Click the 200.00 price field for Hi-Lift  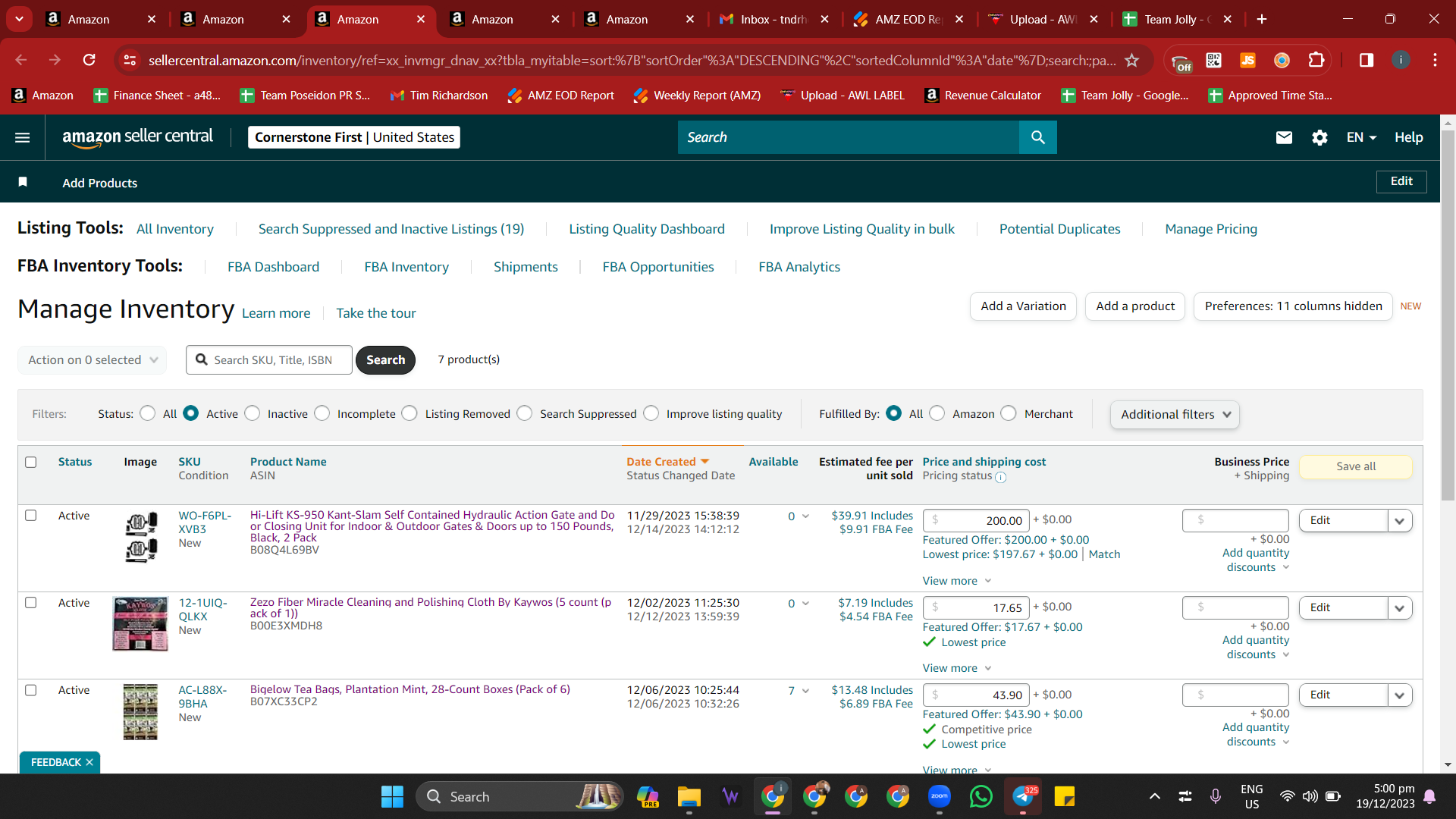point(976,520)
